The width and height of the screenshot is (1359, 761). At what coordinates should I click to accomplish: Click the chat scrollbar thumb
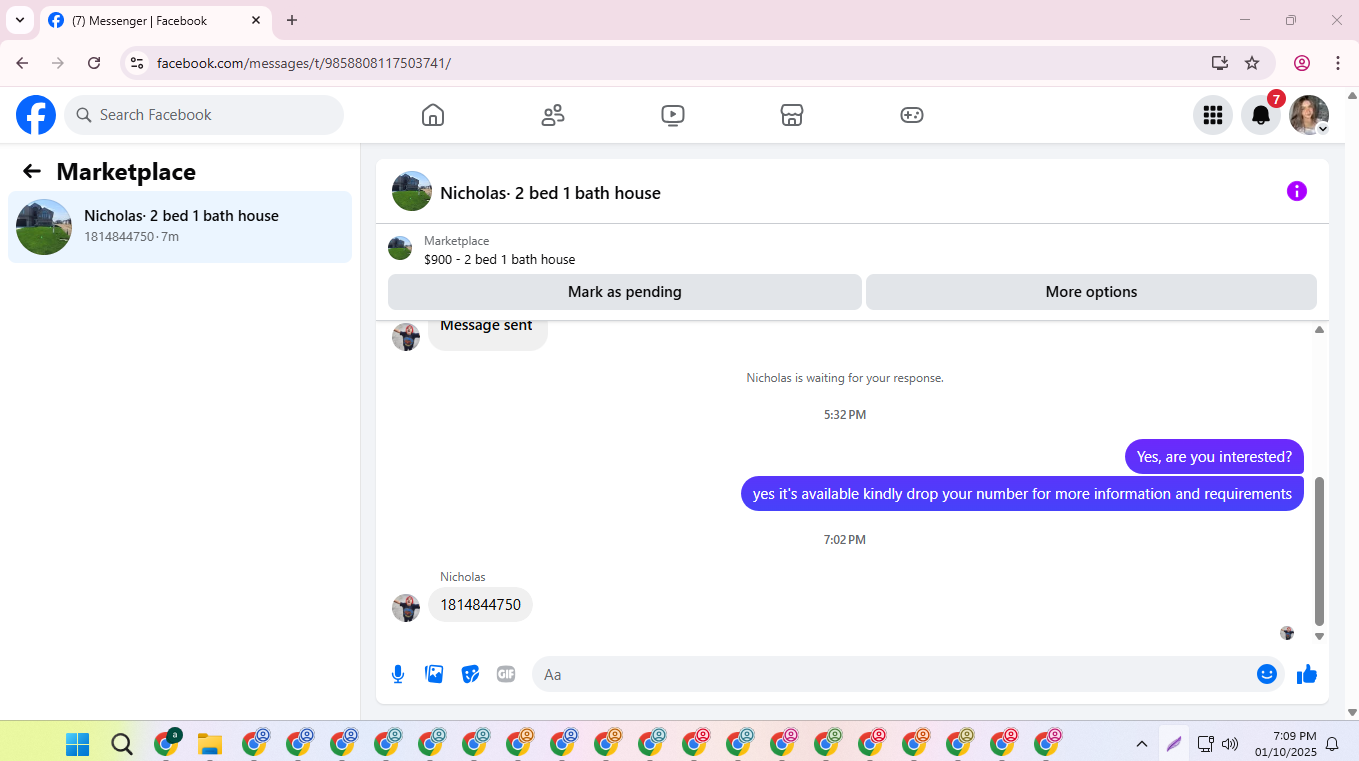point(1319,551)
